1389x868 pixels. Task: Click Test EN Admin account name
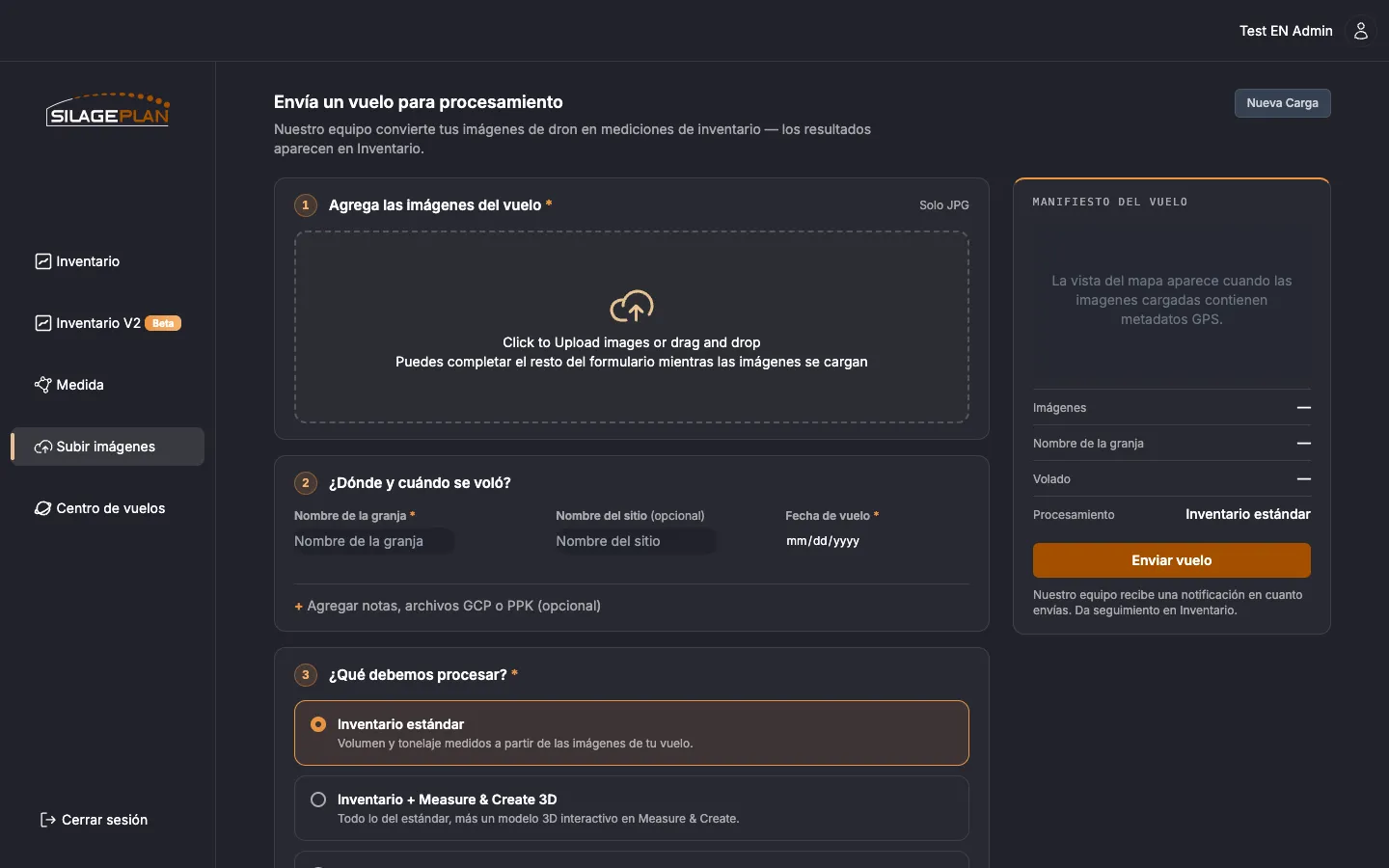[1286, 31]
